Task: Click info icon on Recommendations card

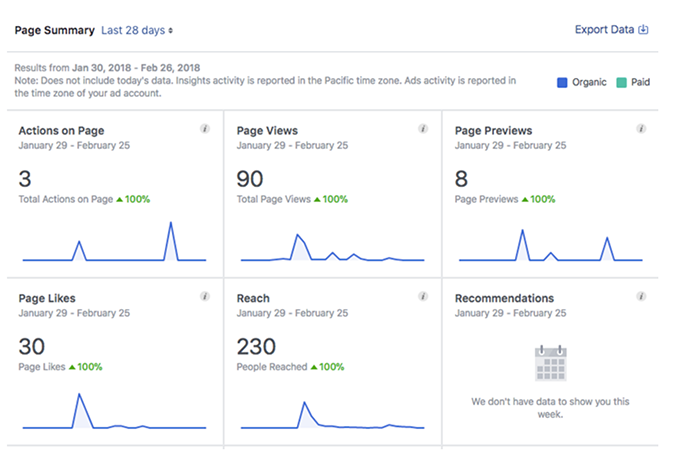Action: click(641, 297)
